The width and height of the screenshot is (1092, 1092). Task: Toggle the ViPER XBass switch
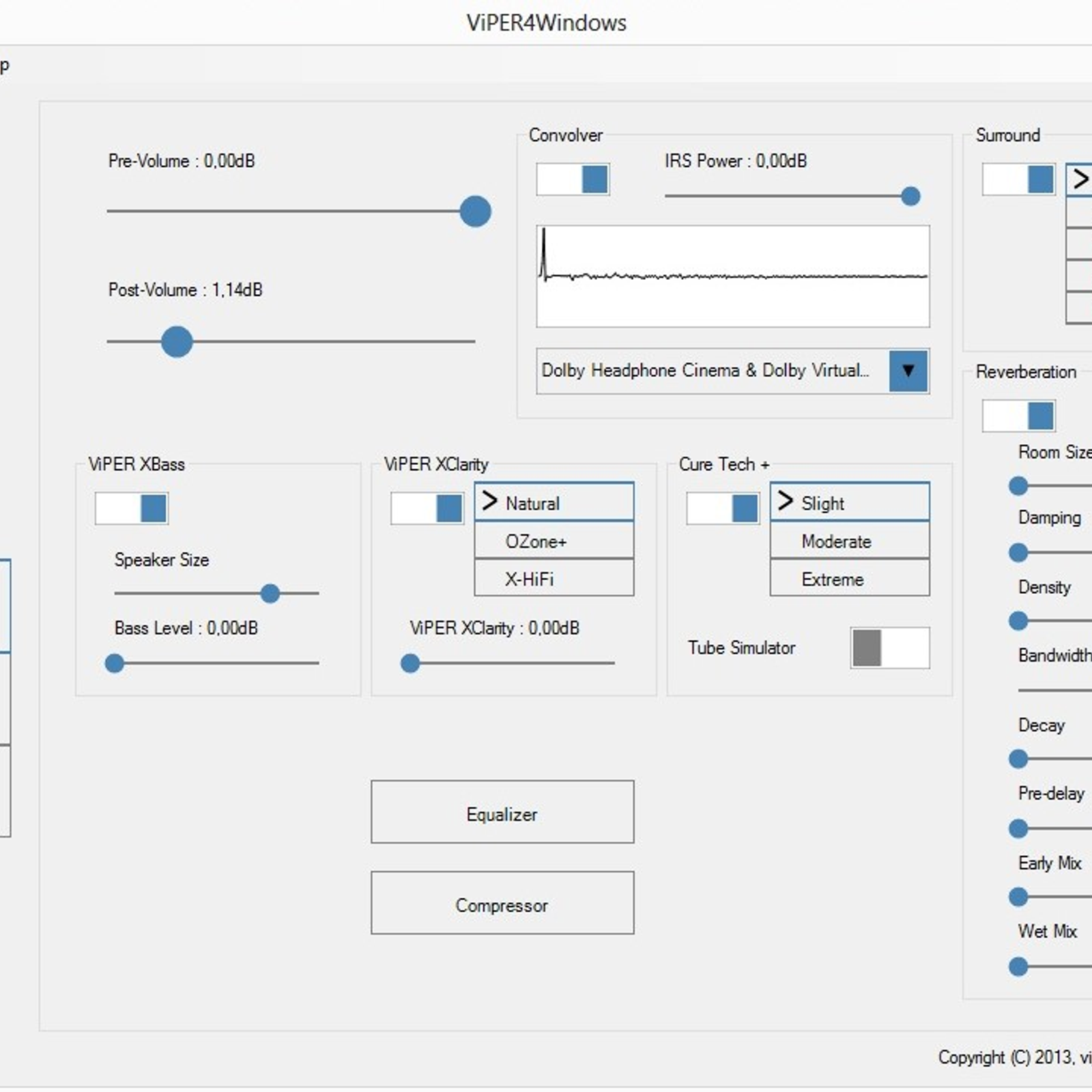pyautogui.click(x=131, y=508)
